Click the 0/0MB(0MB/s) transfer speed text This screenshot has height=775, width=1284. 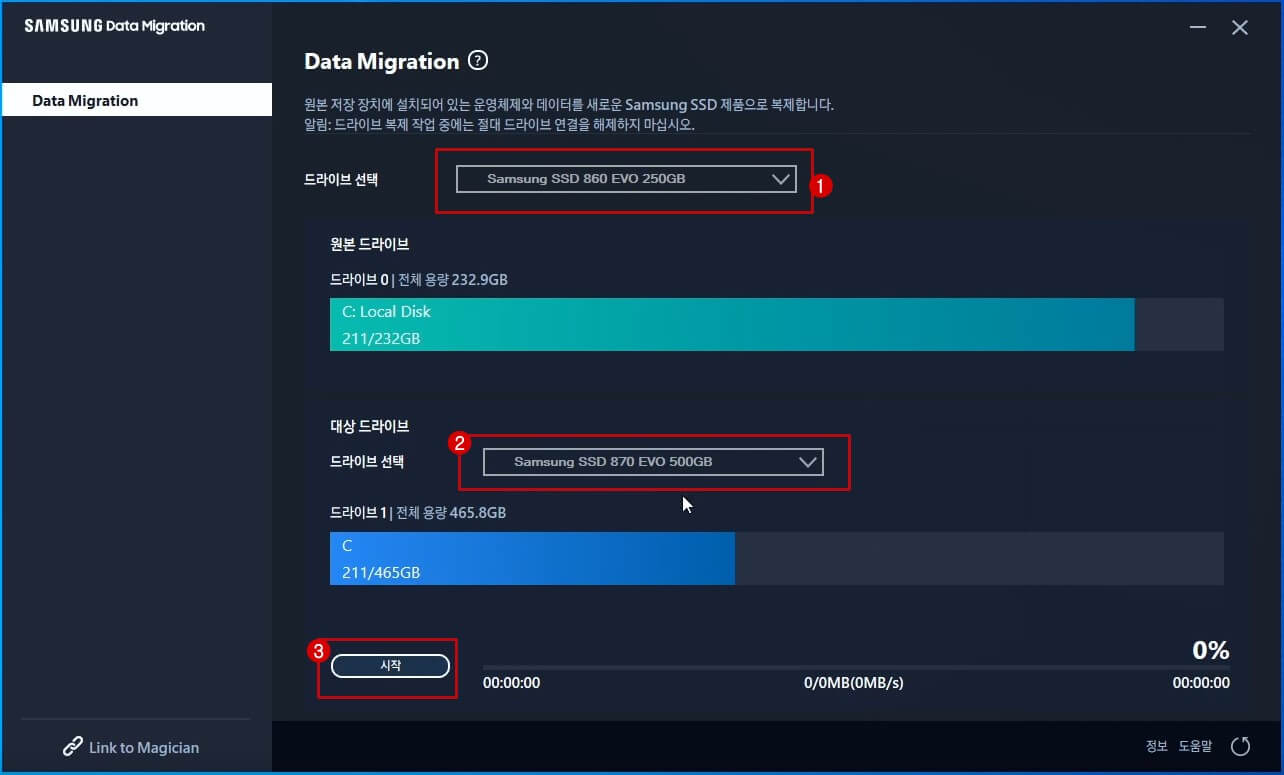[854, 683]
